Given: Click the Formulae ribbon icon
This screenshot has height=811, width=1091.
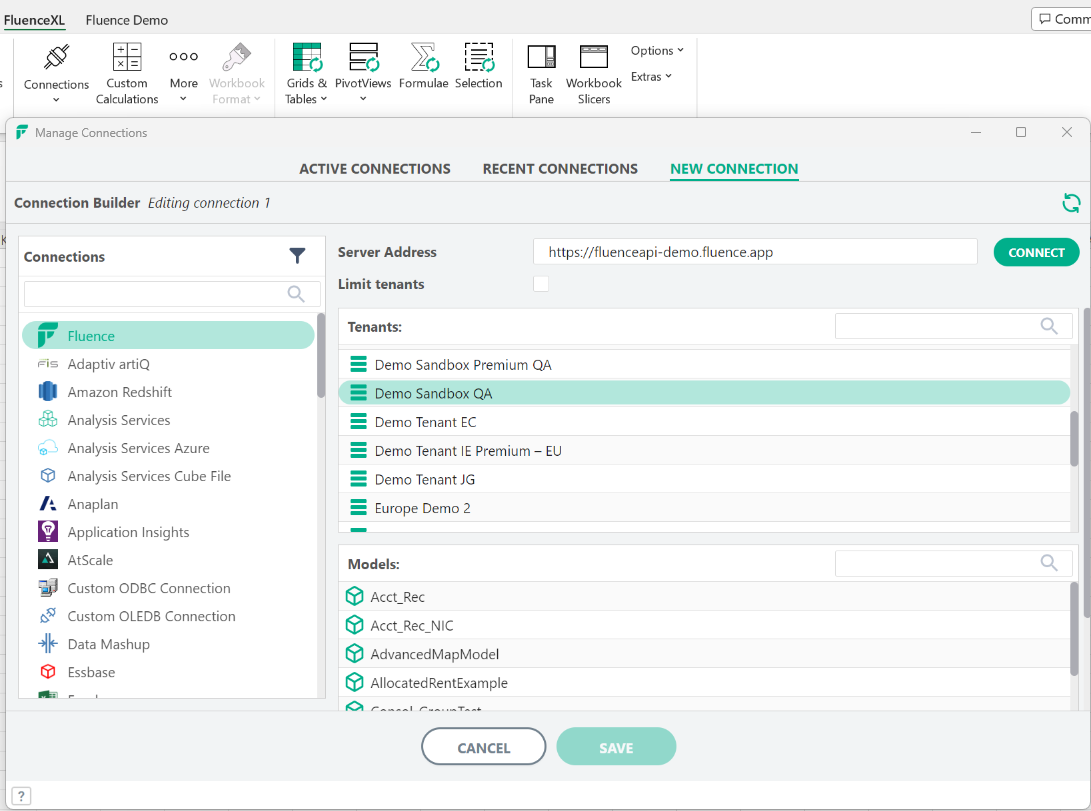Looking at the screenshot, I should [x=423, y=68].
